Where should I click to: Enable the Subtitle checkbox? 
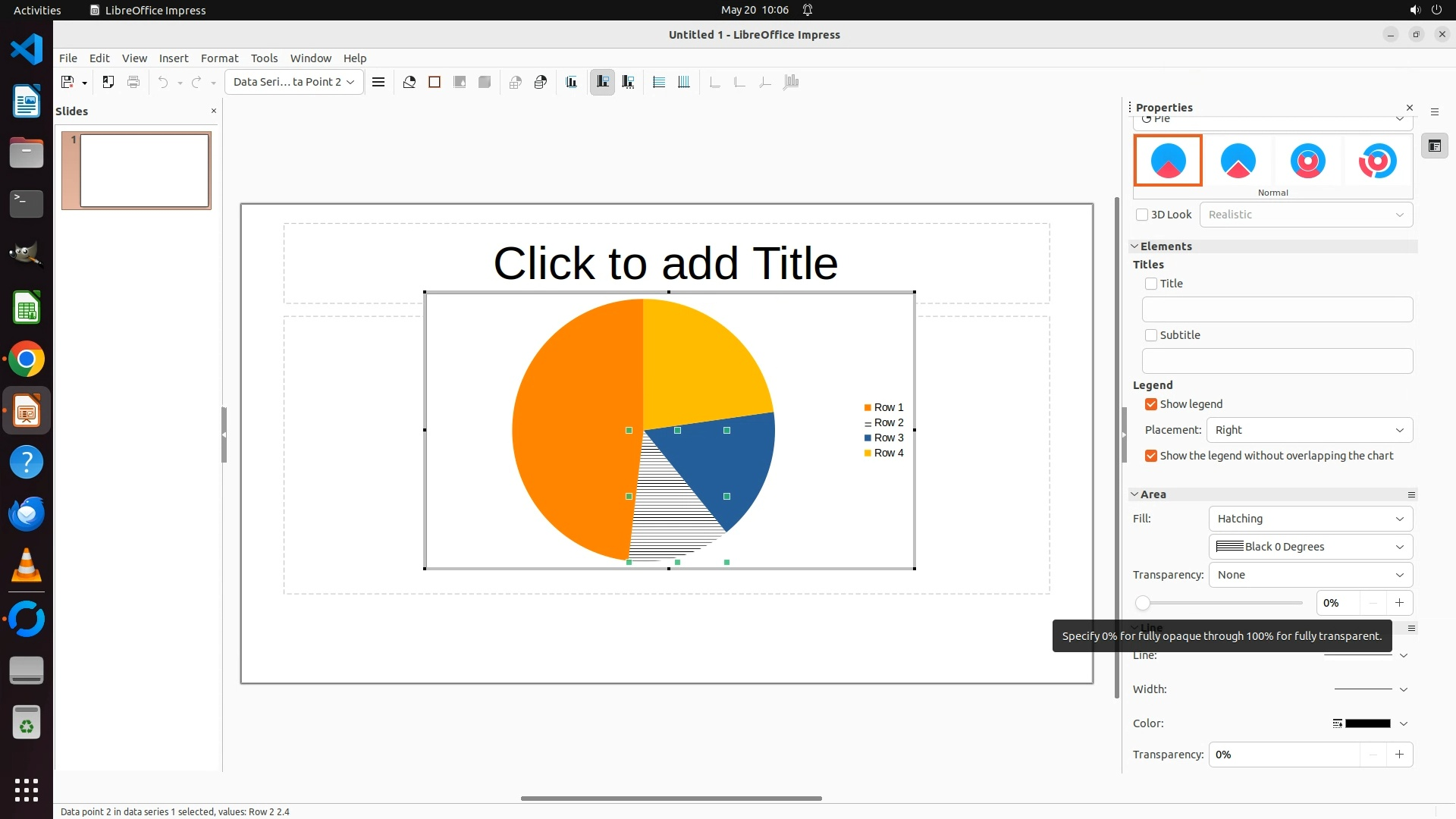pyautogui.click(x=1151, y=335)
